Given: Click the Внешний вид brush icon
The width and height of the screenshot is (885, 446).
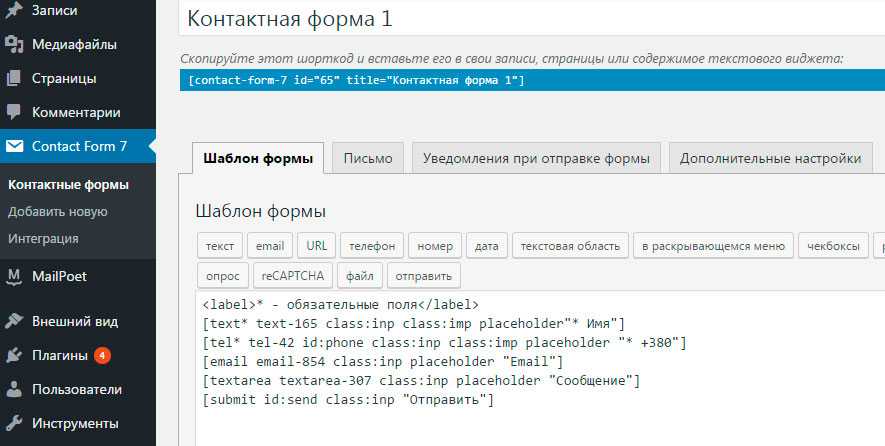Looking at the screenshot, I should pos(14,321).
